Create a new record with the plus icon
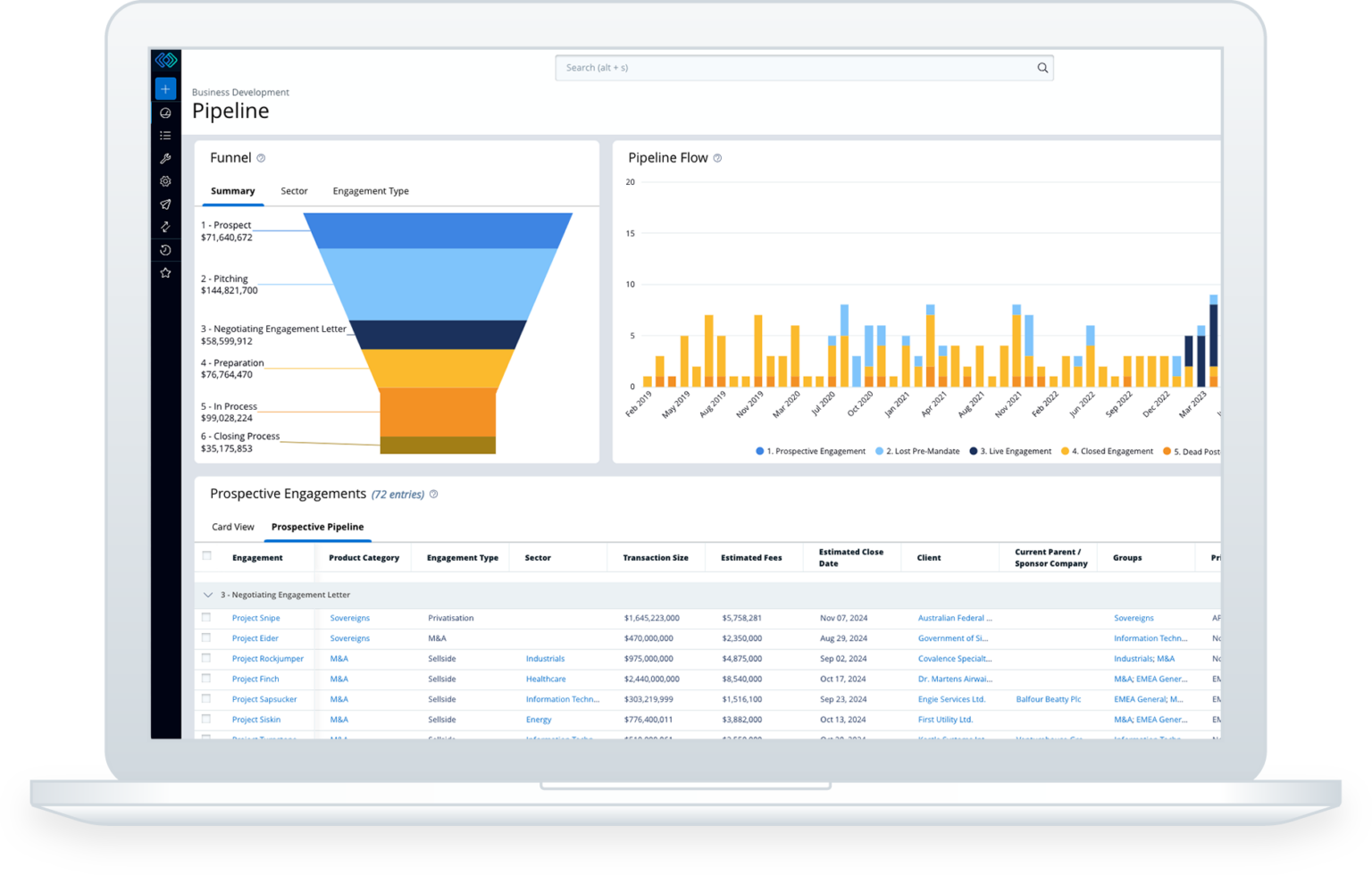The height and width of the screenshot is (875, 1372). pyautogui.click(x=165, y=88)
